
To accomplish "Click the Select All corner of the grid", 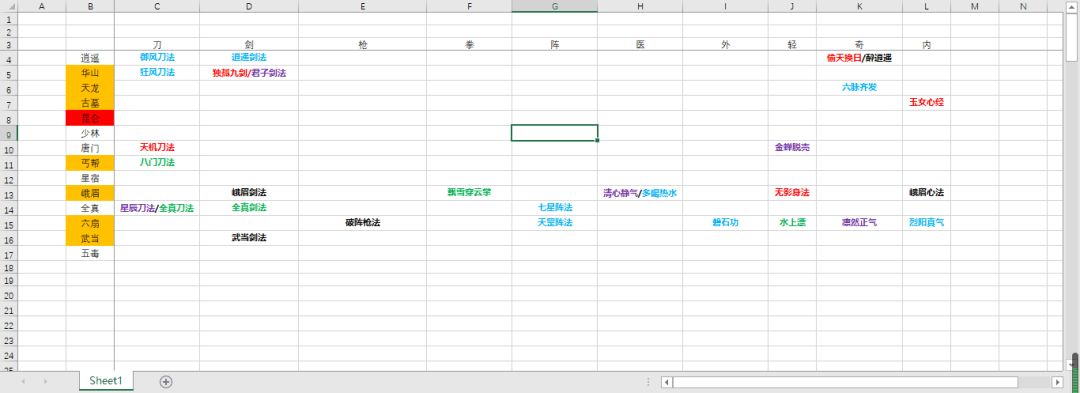I will (x=8, y=6).
